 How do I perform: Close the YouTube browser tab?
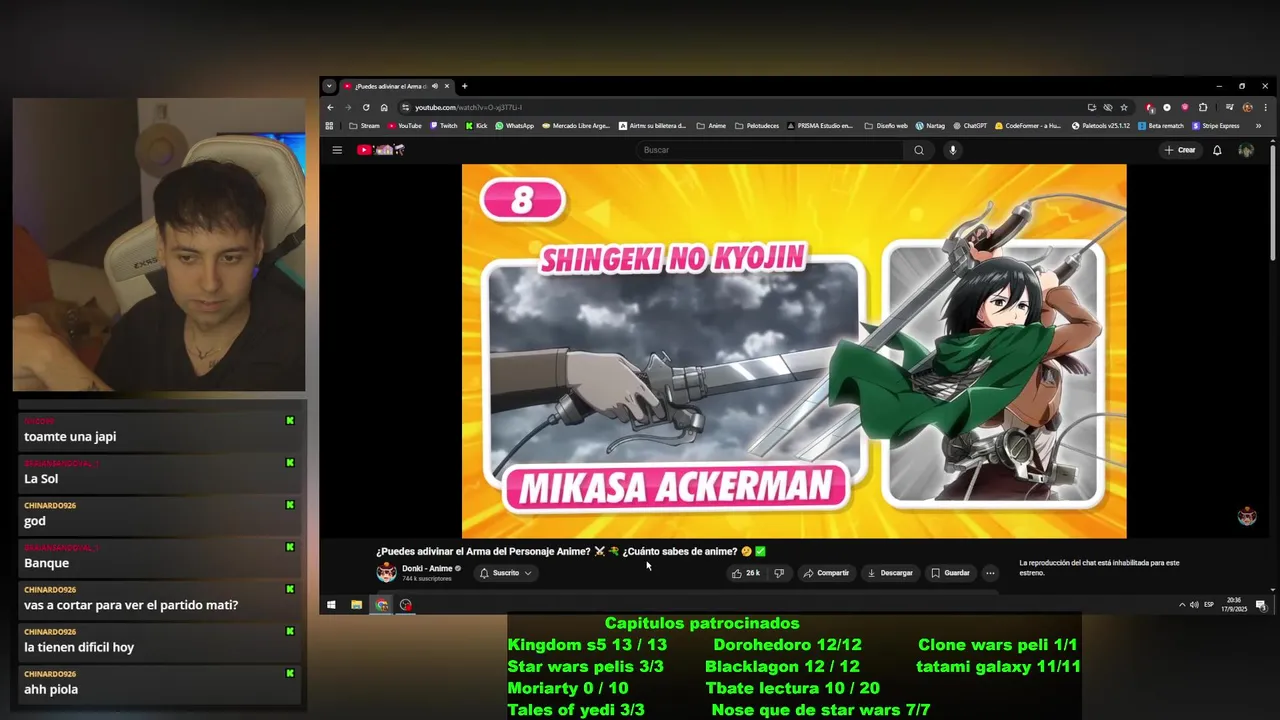point(447,86)
